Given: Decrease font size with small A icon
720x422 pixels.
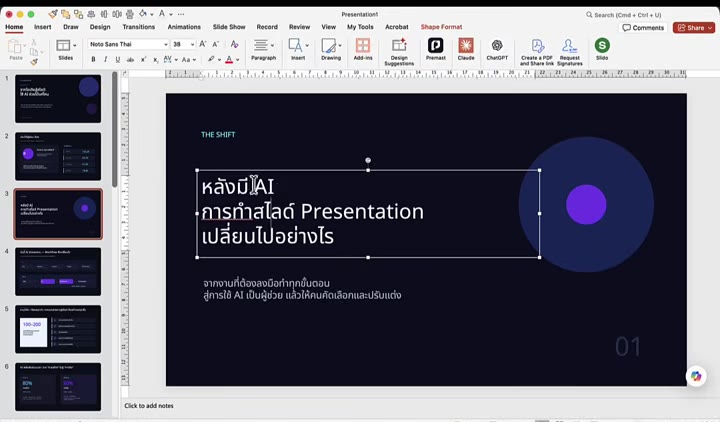Looking at the screenshot, I should coord(215,45).
